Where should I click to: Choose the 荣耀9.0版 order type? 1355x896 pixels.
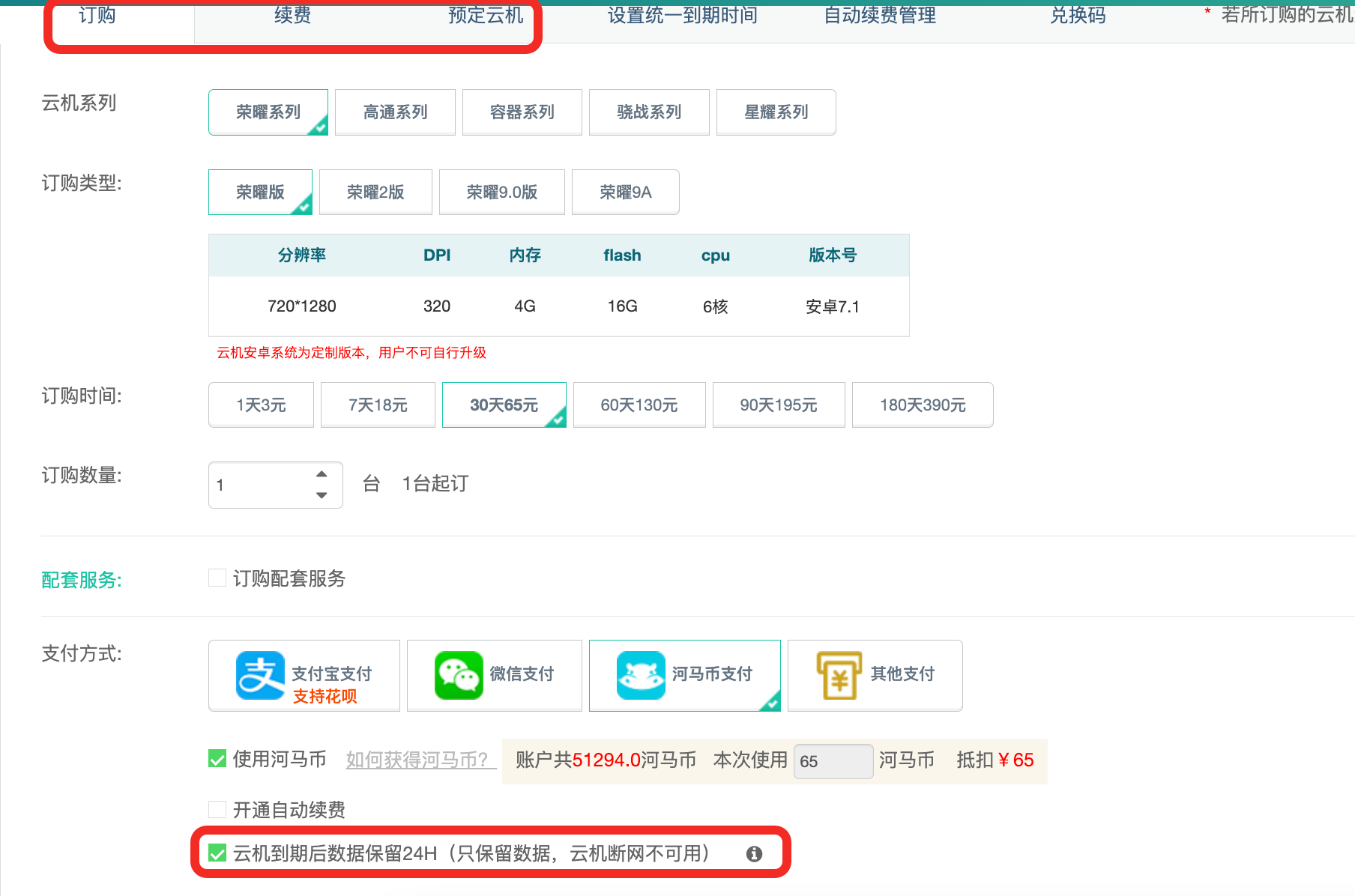(x=501, y=193)
